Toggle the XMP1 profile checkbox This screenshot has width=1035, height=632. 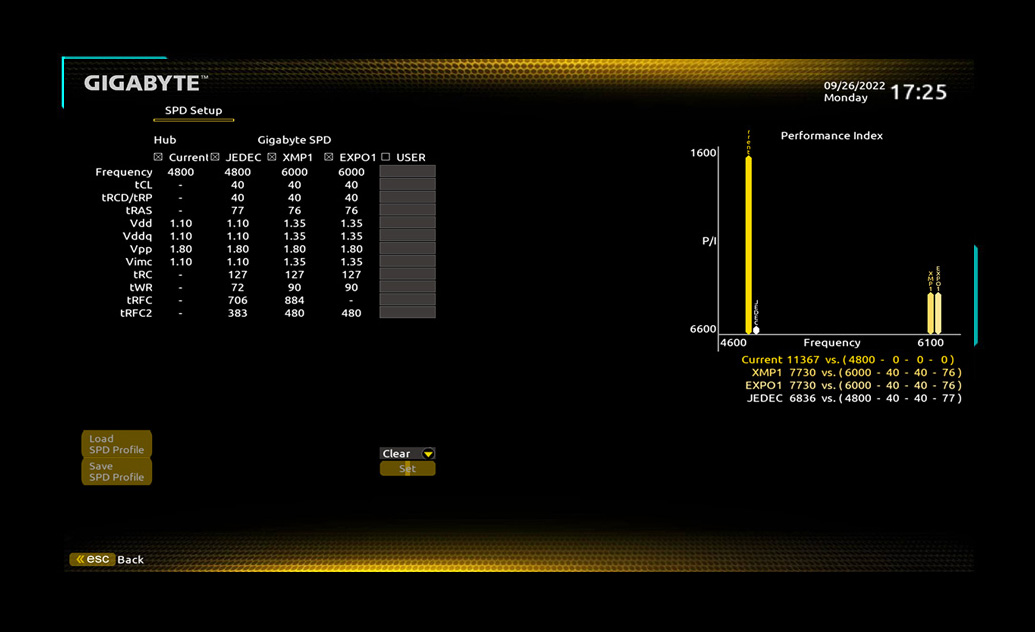pos(271,157)
